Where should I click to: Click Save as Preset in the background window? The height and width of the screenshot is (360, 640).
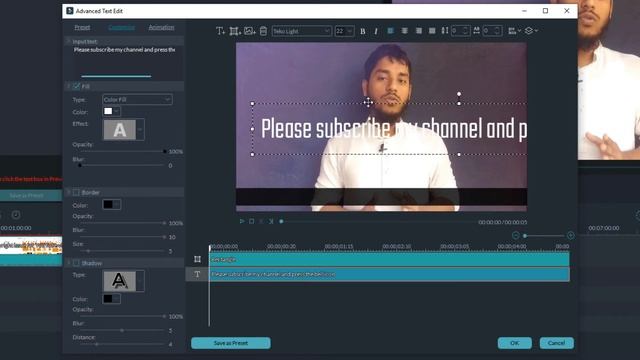pyautogui.click(x=27, y=196)
